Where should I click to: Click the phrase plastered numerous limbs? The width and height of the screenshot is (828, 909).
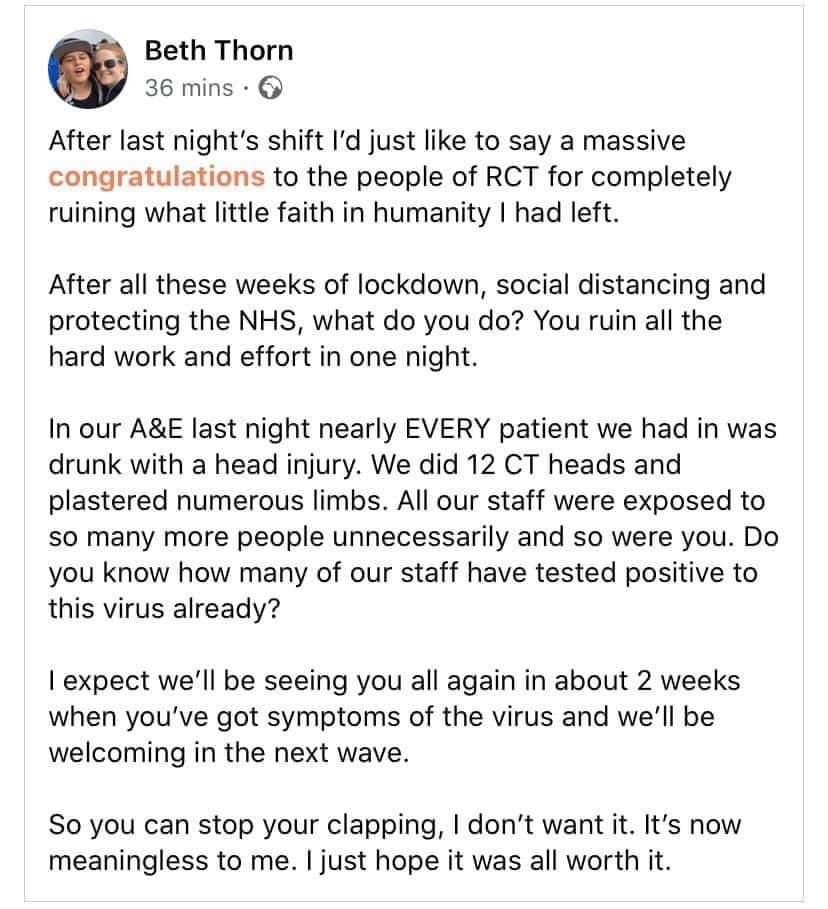pyautogui.click(x=217, y=501)
